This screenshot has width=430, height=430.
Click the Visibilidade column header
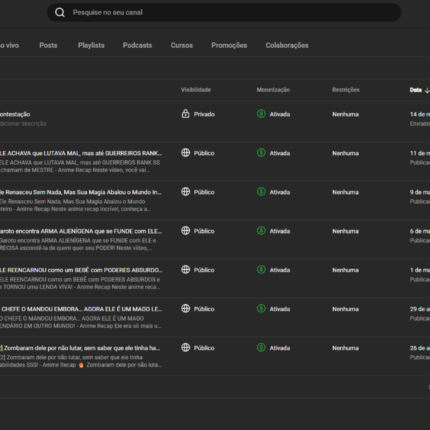point(196,90)
